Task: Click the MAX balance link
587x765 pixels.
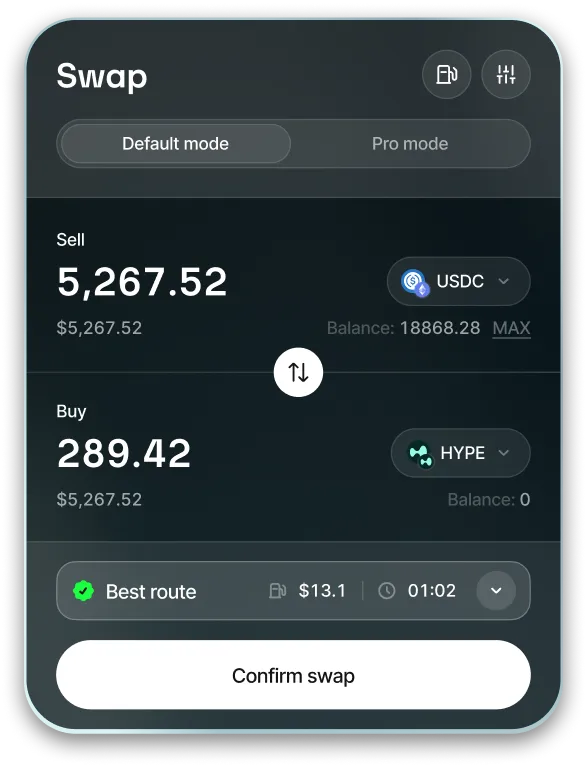Action: (x=511, y=328)
